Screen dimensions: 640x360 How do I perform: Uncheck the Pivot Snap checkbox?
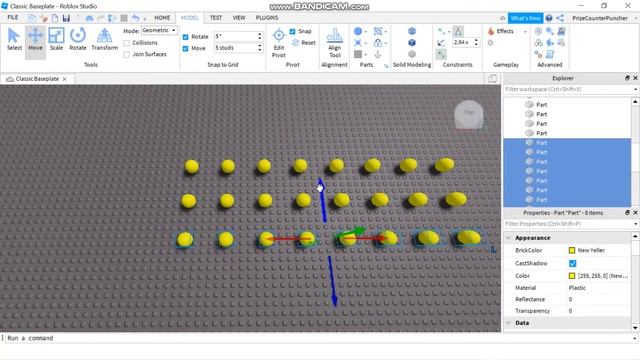[292, 31]
